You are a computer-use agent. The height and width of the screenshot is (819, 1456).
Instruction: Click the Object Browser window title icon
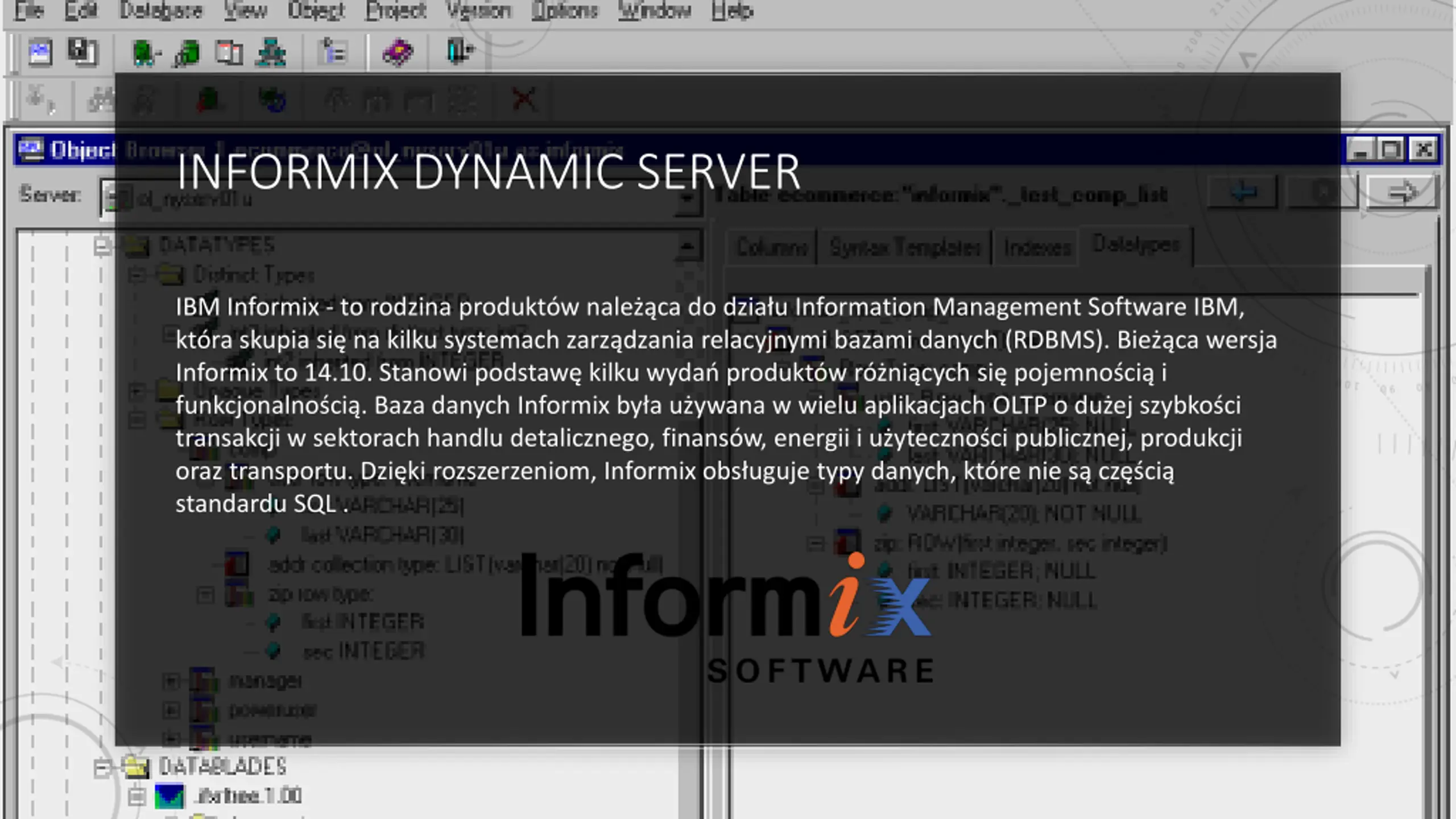[x=31, y=150]
